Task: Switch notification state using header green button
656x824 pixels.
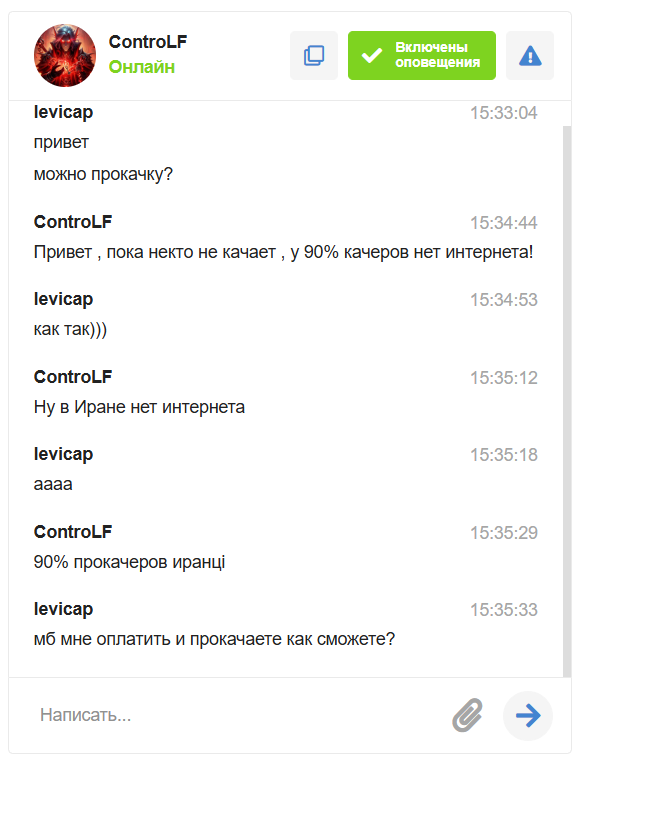Action: click(x=421, y=55)
